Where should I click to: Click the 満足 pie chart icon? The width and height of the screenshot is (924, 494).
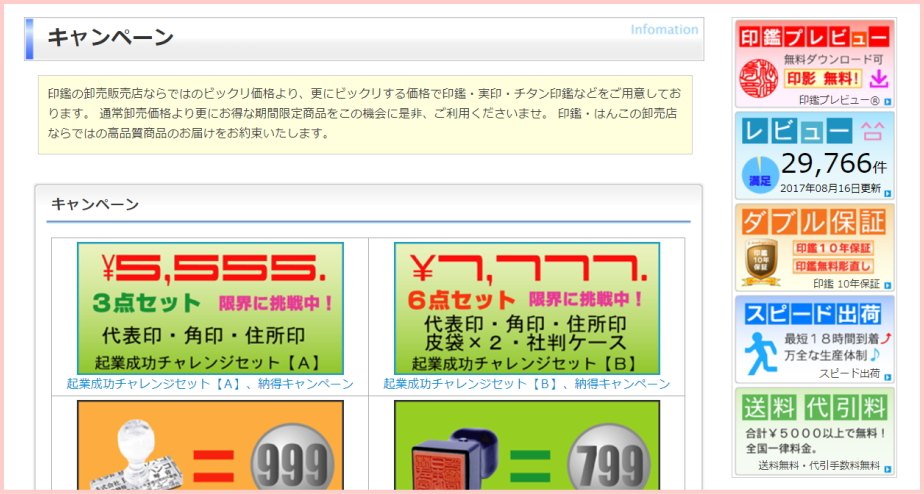760,176
